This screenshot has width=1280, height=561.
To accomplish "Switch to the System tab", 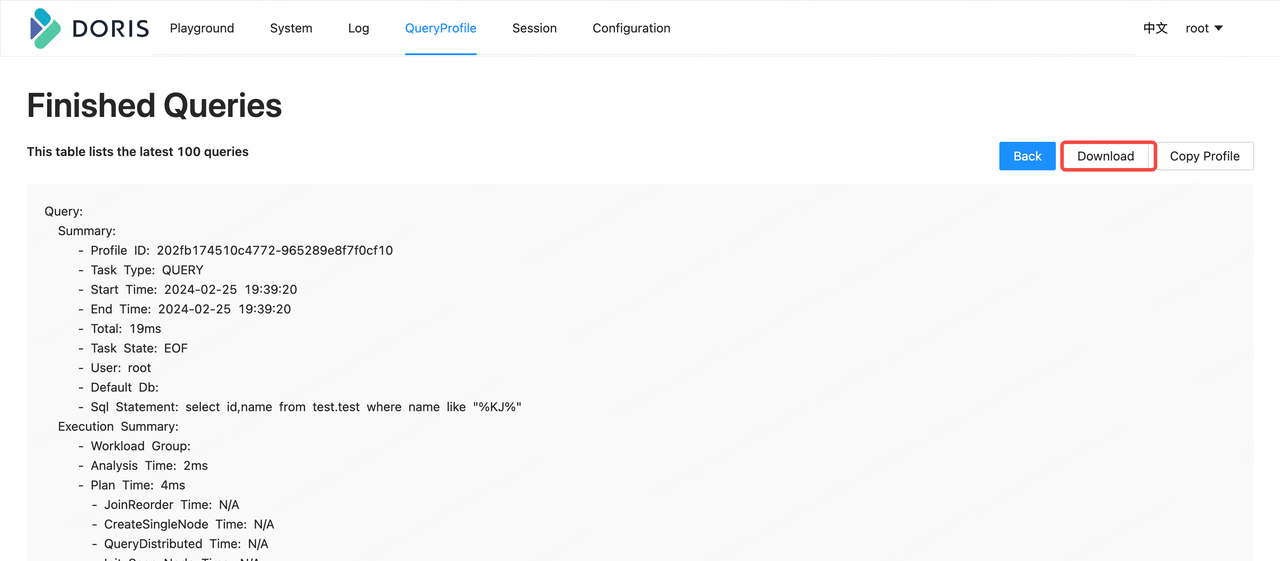I will coord(291,28).
